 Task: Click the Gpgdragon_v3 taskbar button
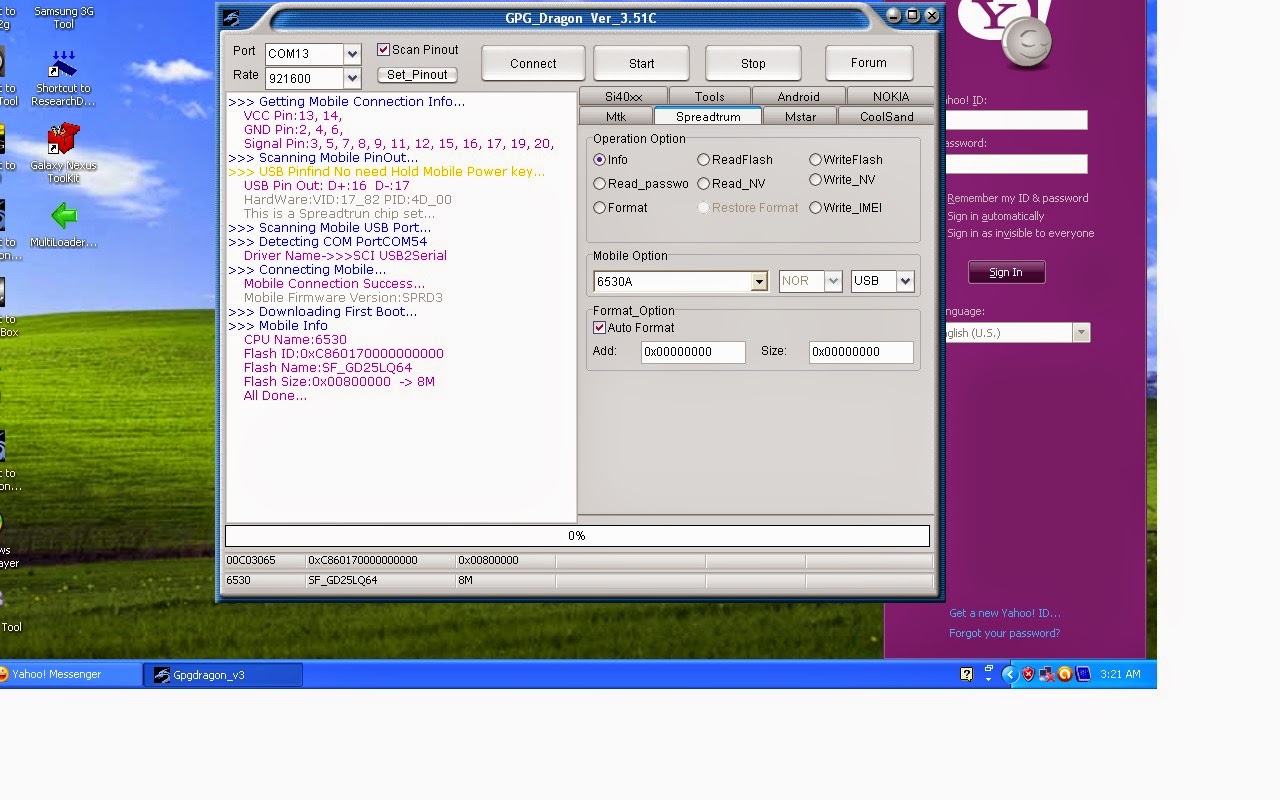tap(223, 675)
